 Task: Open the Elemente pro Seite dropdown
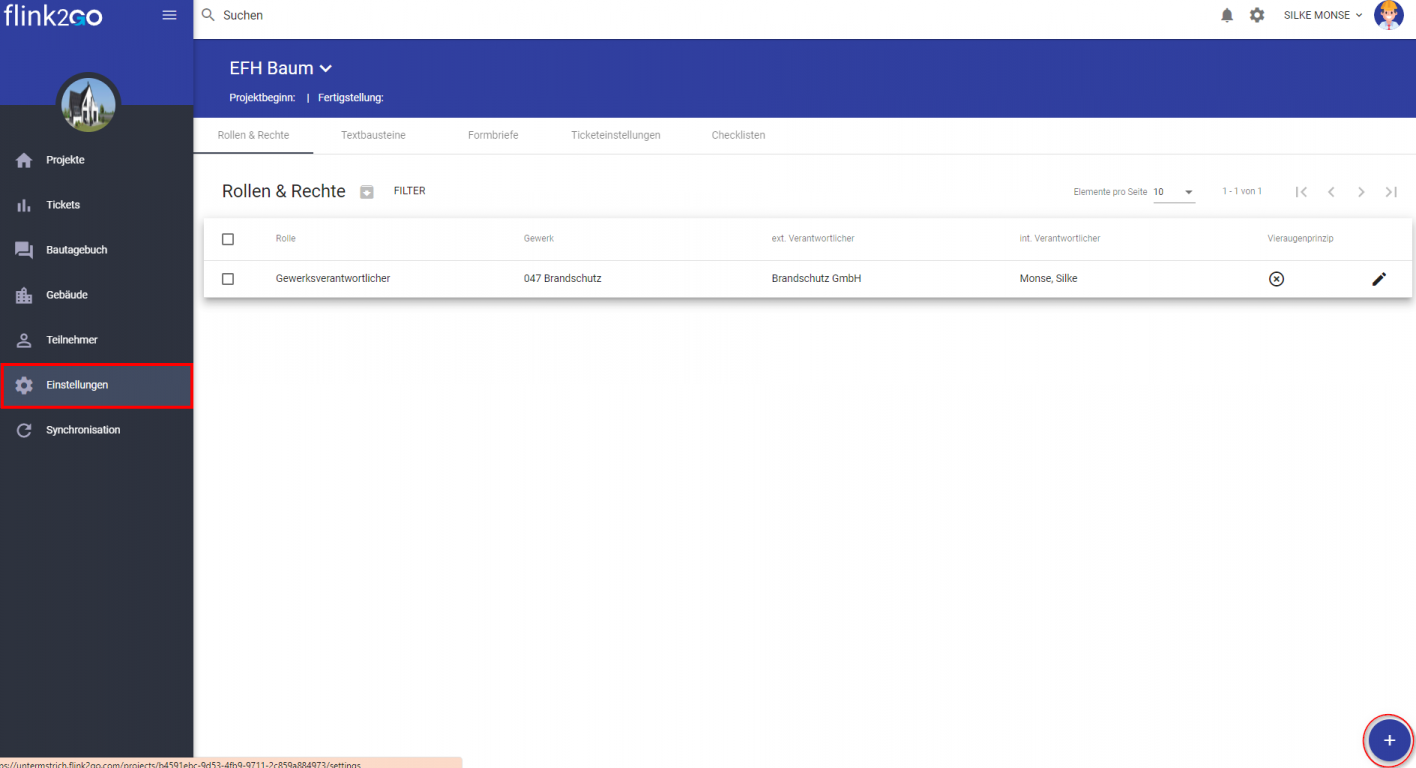click(1174, 192)
